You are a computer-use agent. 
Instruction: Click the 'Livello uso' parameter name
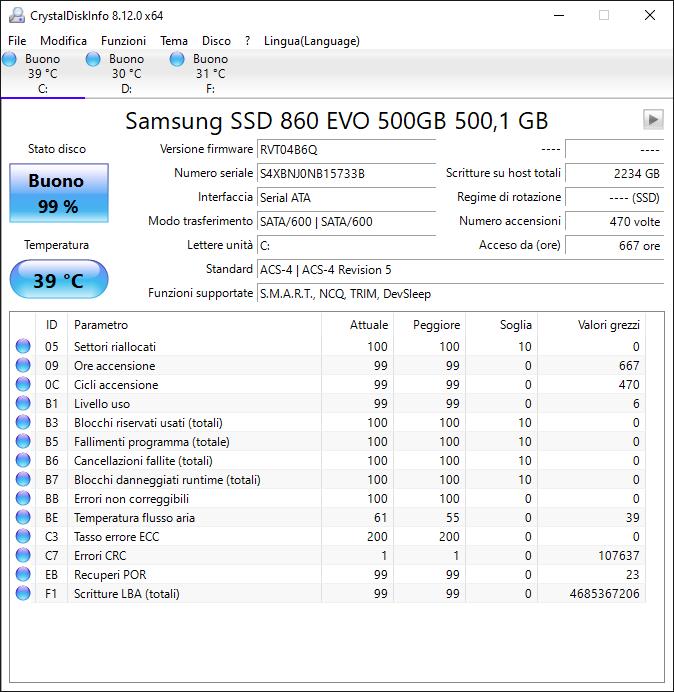pos(102,403)
